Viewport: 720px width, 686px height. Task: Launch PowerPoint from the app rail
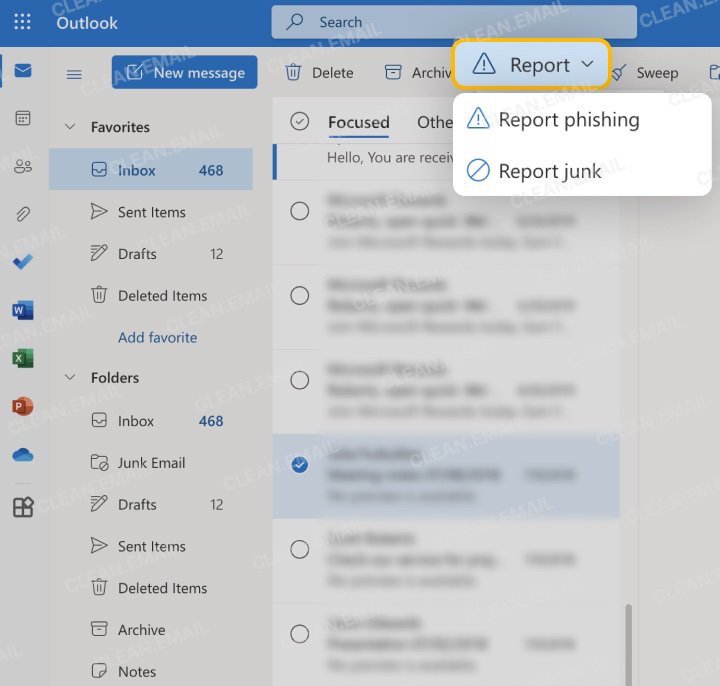point(23,406)
